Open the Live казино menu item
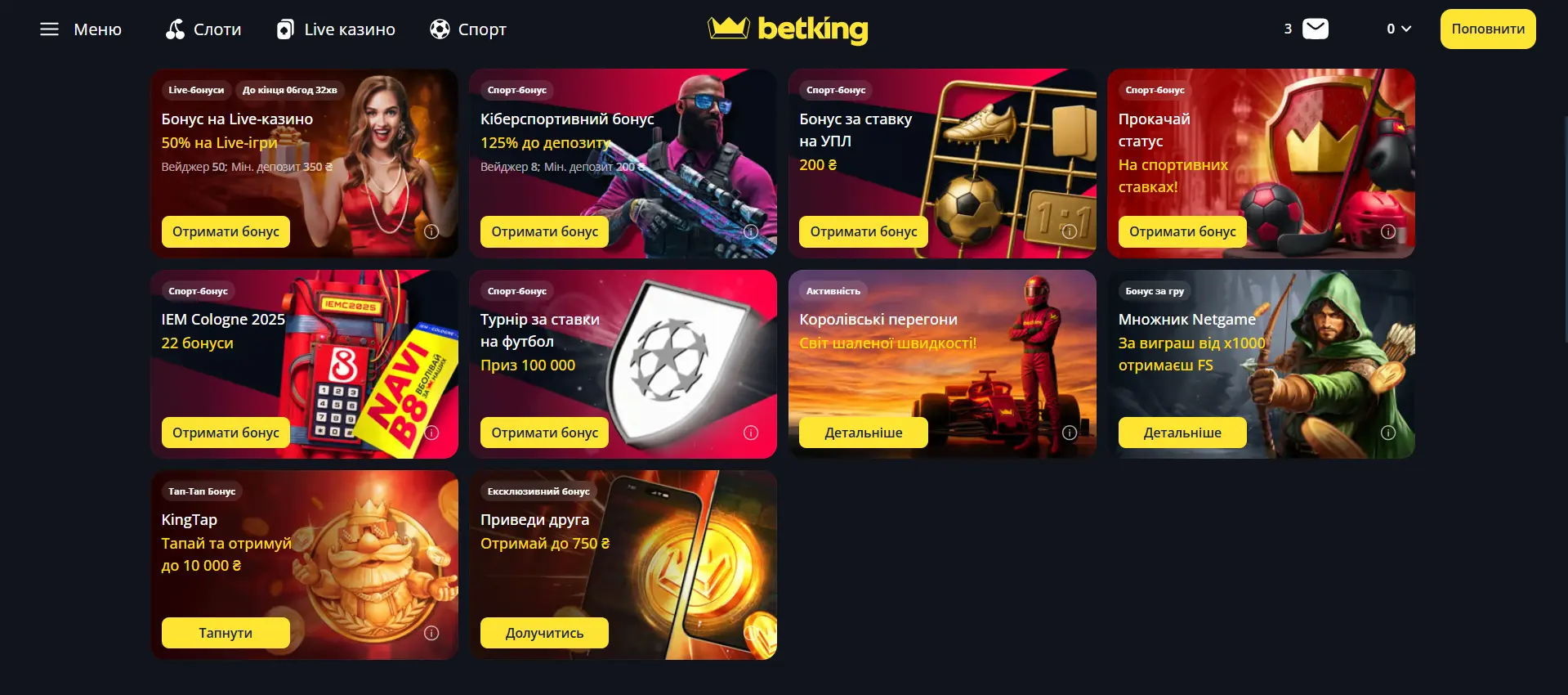 (x=349, y=29)
